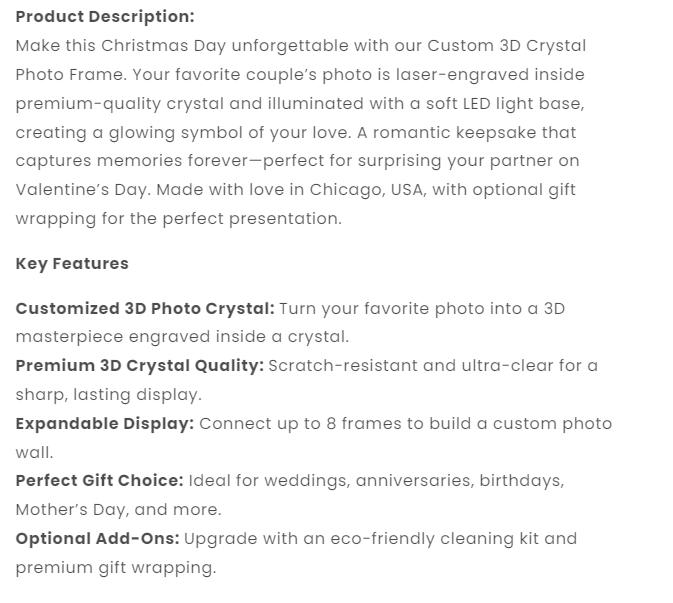Click the "Optional Add-Ons:" feature label

[x=97, y=539]
